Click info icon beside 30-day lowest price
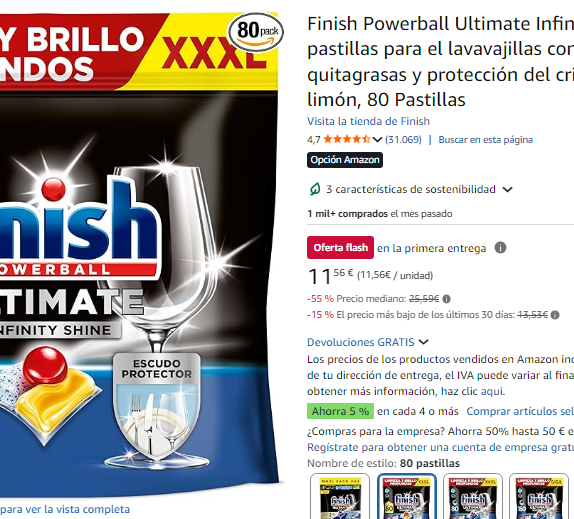 tap(555, 315)
